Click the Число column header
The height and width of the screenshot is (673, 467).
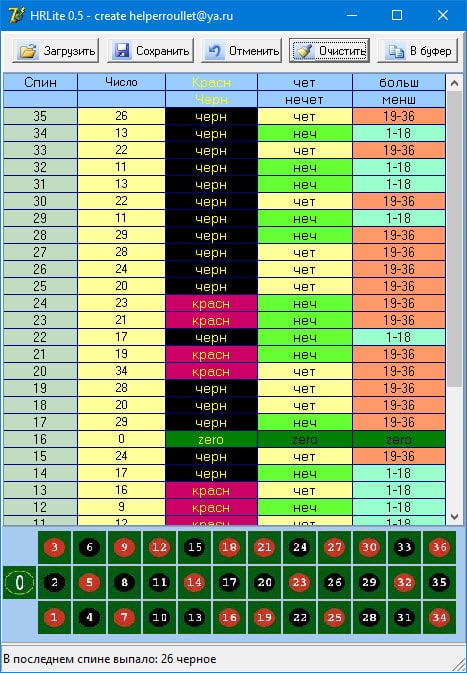pyautogui.click(x=121, y=82)
